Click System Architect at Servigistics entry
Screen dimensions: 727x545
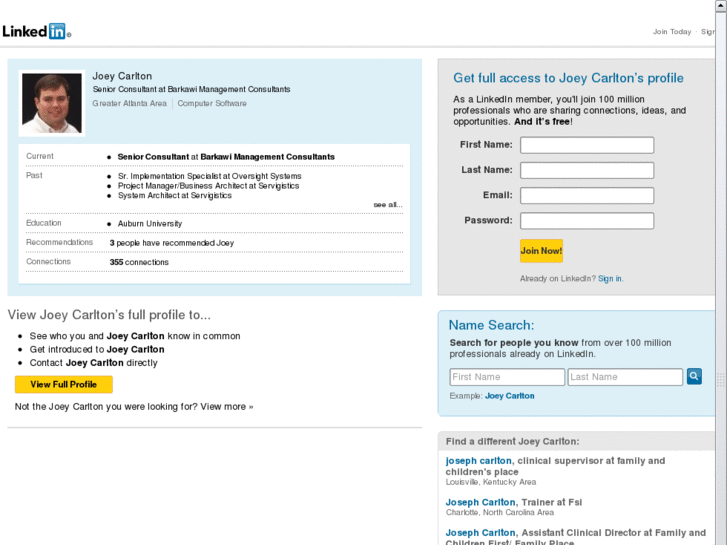[x=175, y=195]
